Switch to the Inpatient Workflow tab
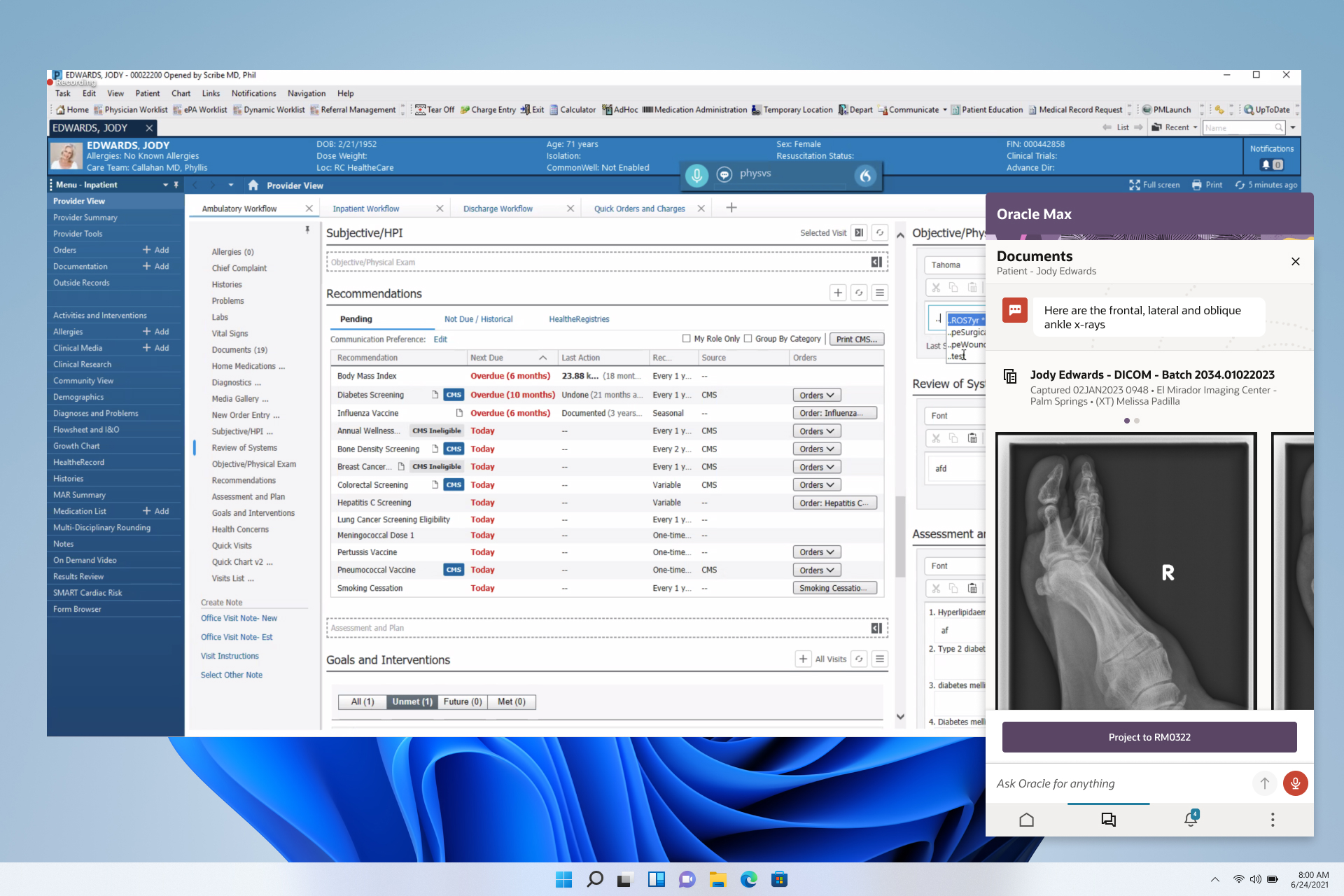The width and height of the screenshot is (1344, 896). pos(366,209)
